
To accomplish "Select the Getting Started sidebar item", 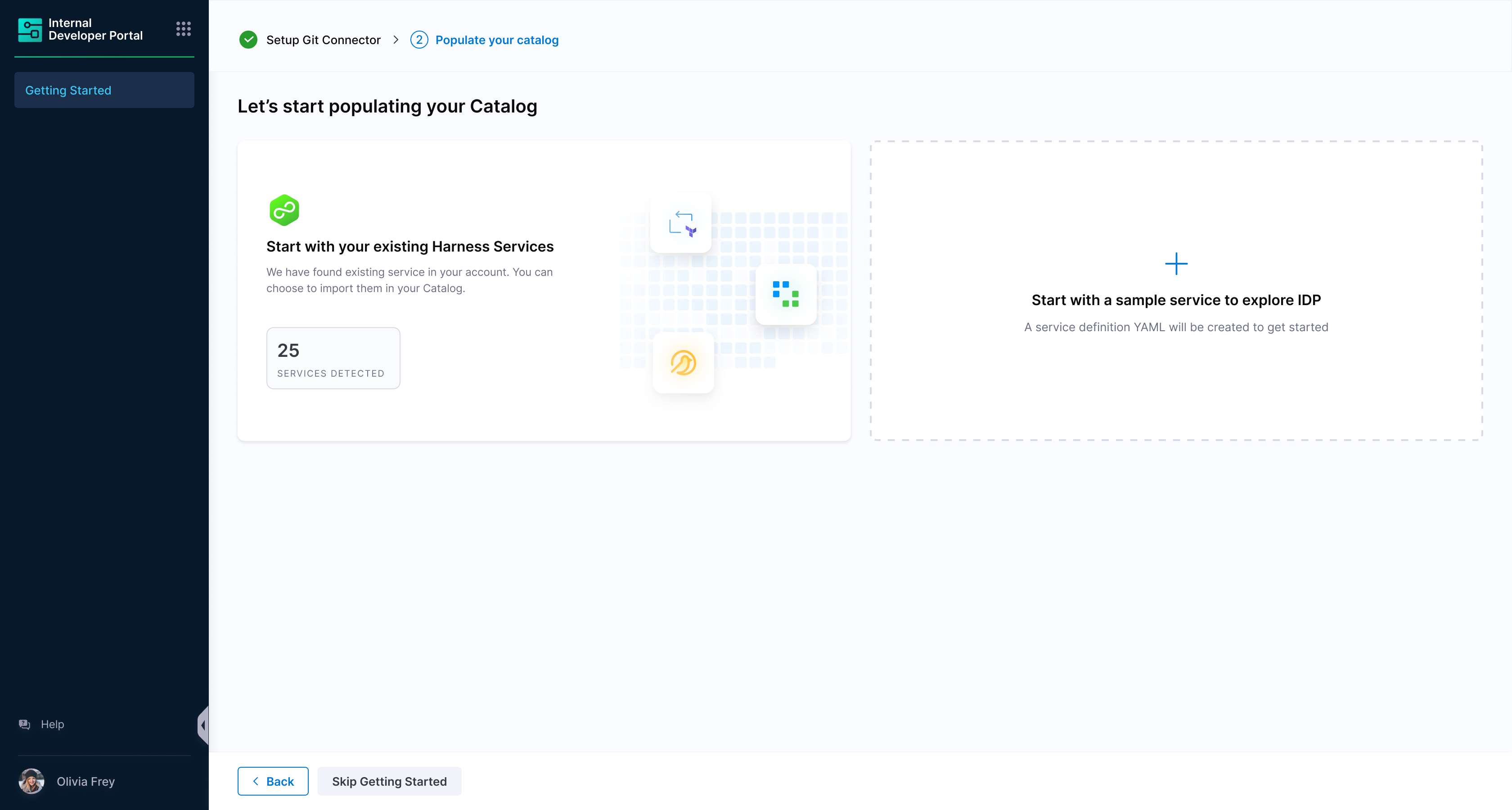I will 104,90.
